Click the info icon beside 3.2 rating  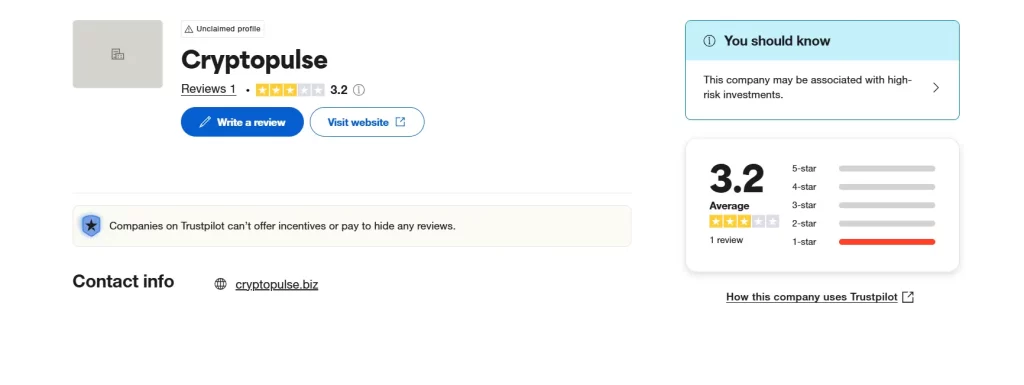pyautogui.click(x=359, y=90)
